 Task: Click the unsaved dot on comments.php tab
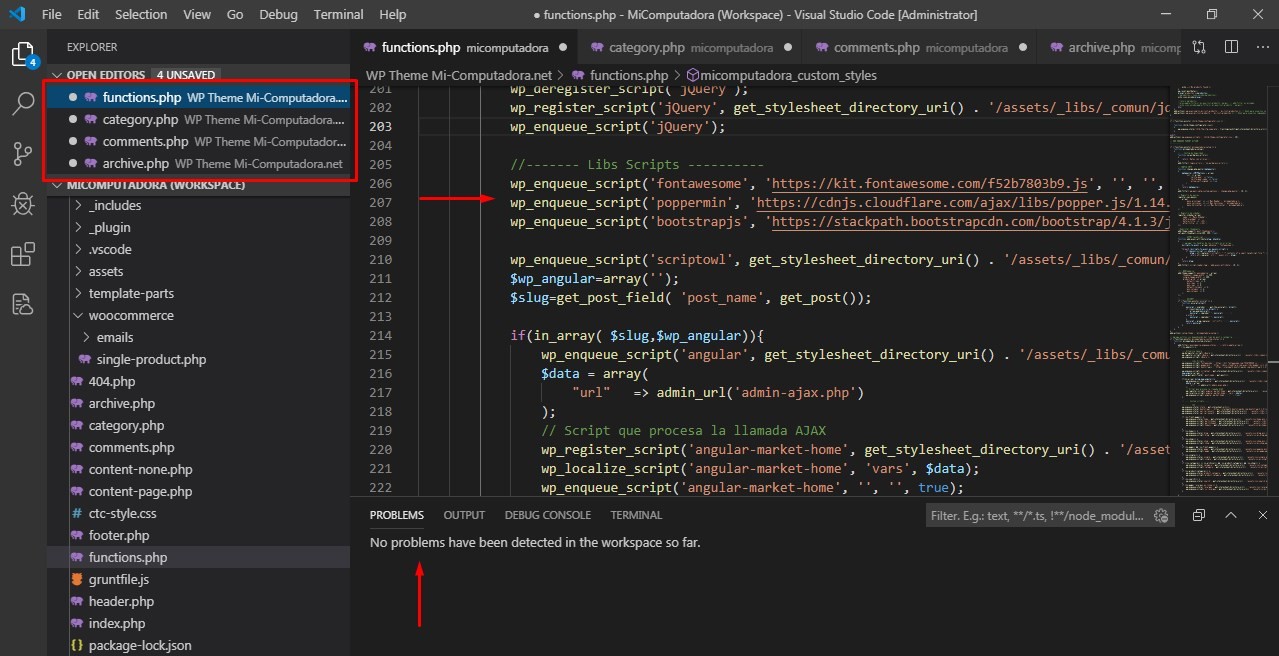tap(1023, 47)
